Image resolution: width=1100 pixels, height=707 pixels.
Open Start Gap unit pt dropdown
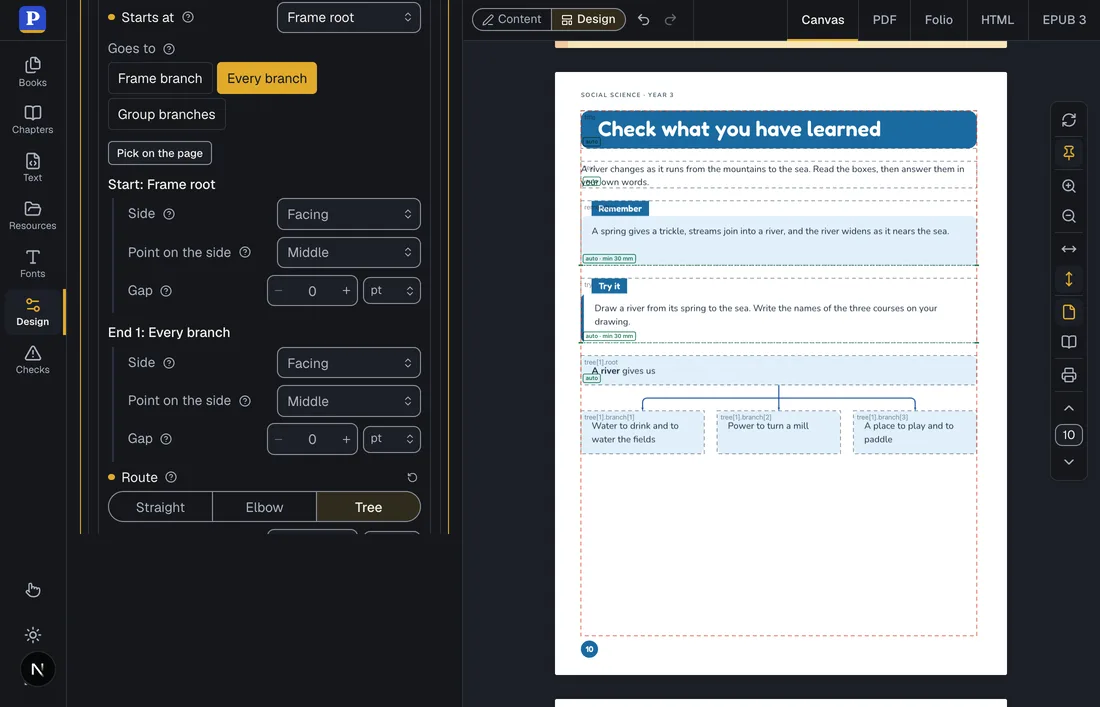[391, 290]
